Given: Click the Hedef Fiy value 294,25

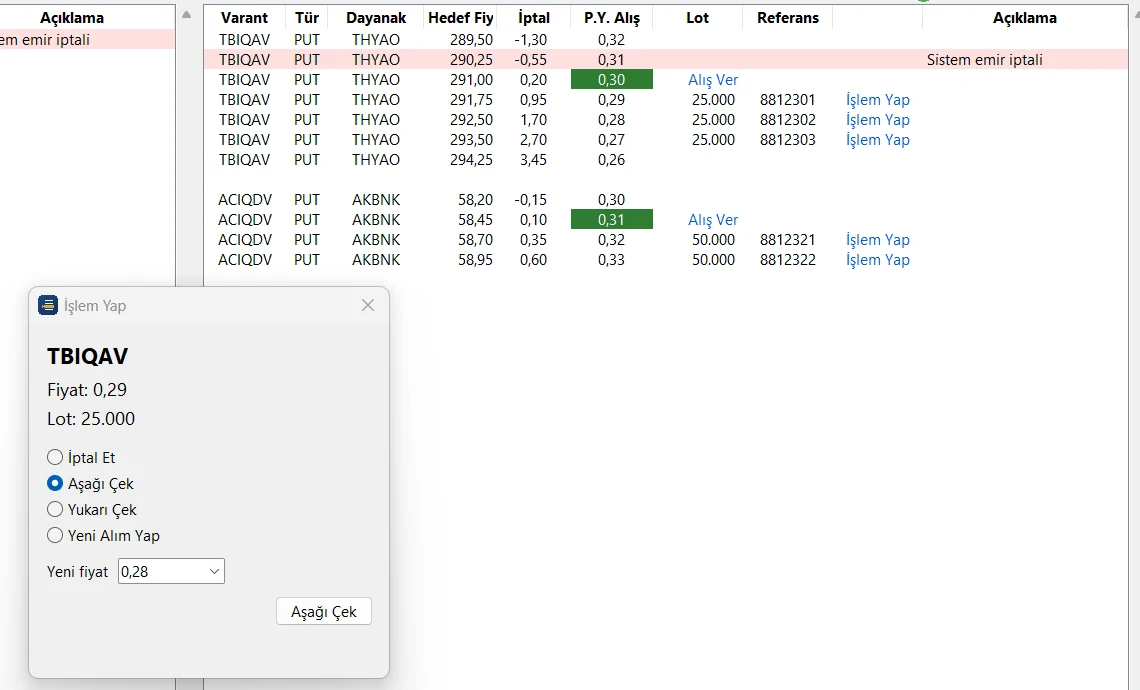Looking at the screenshot, I should click(x=471, y=160).
